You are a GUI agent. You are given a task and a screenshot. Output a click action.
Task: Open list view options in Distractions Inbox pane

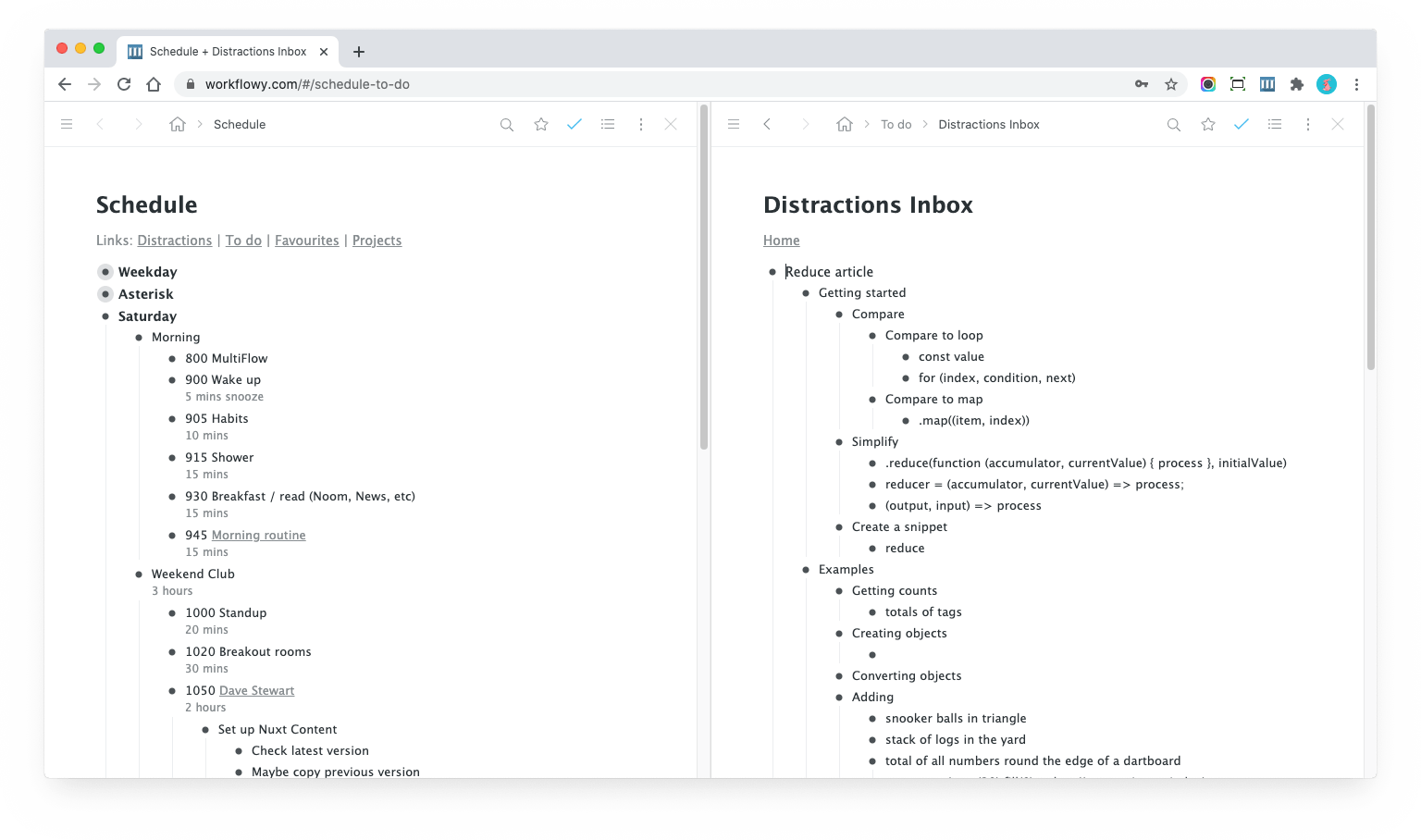tap(1275, 124)
